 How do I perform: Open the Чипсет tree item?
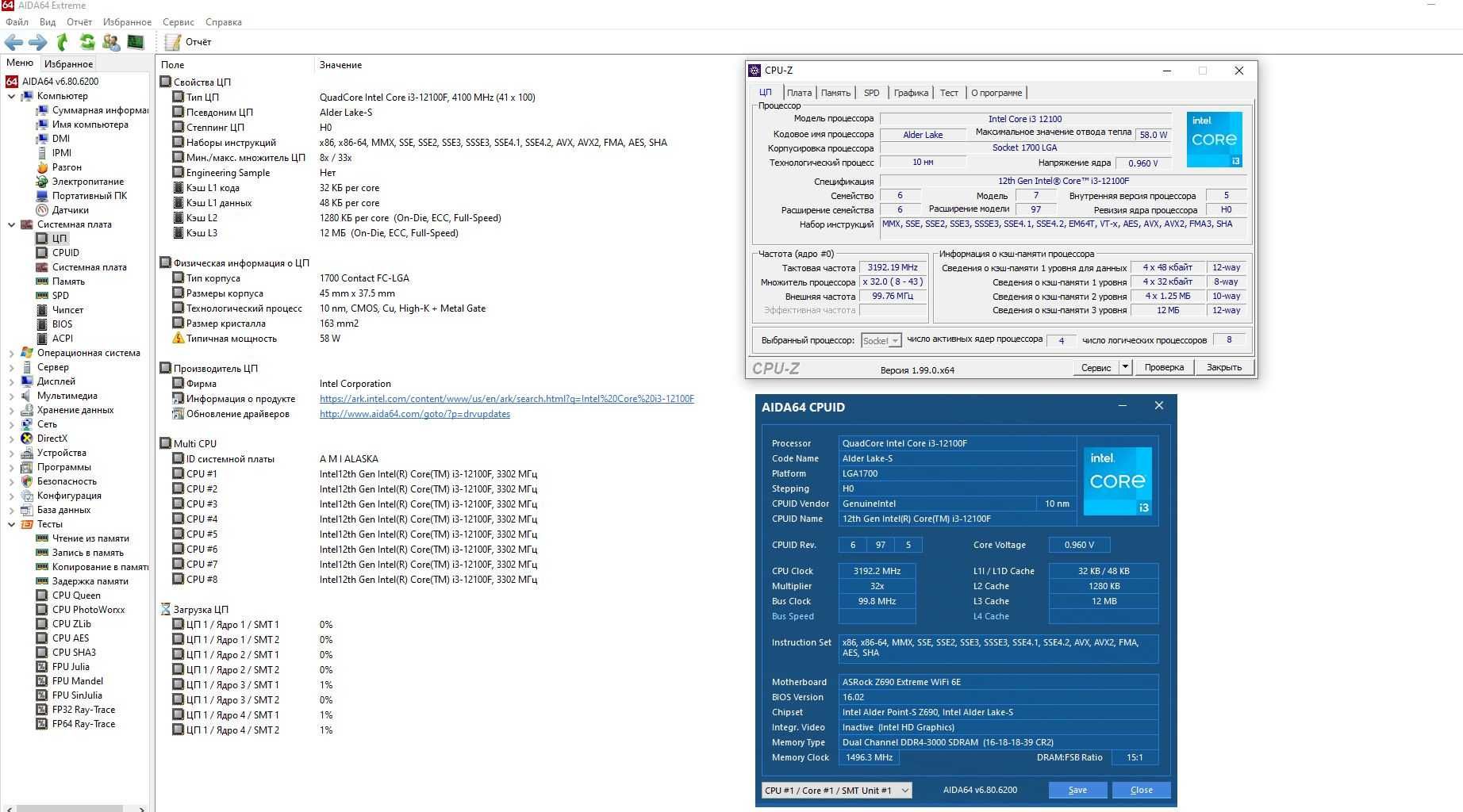pyautogui.click(x=67, y=309)
